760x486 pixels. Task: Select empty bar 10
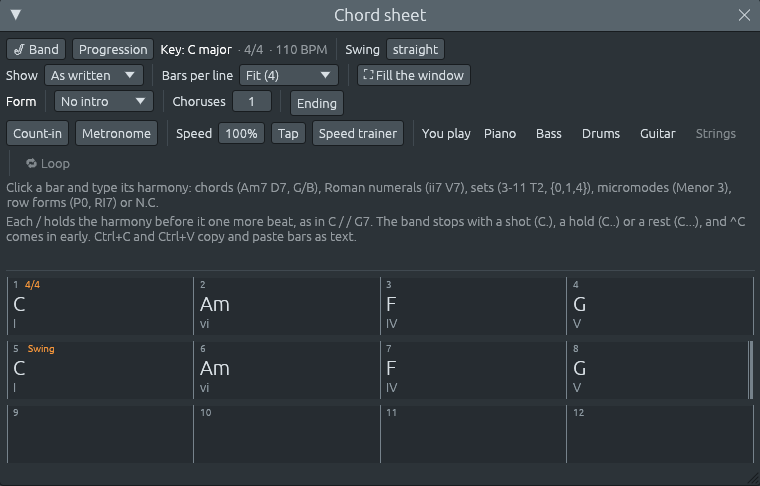pyautogui.click(x=286, y=434)
